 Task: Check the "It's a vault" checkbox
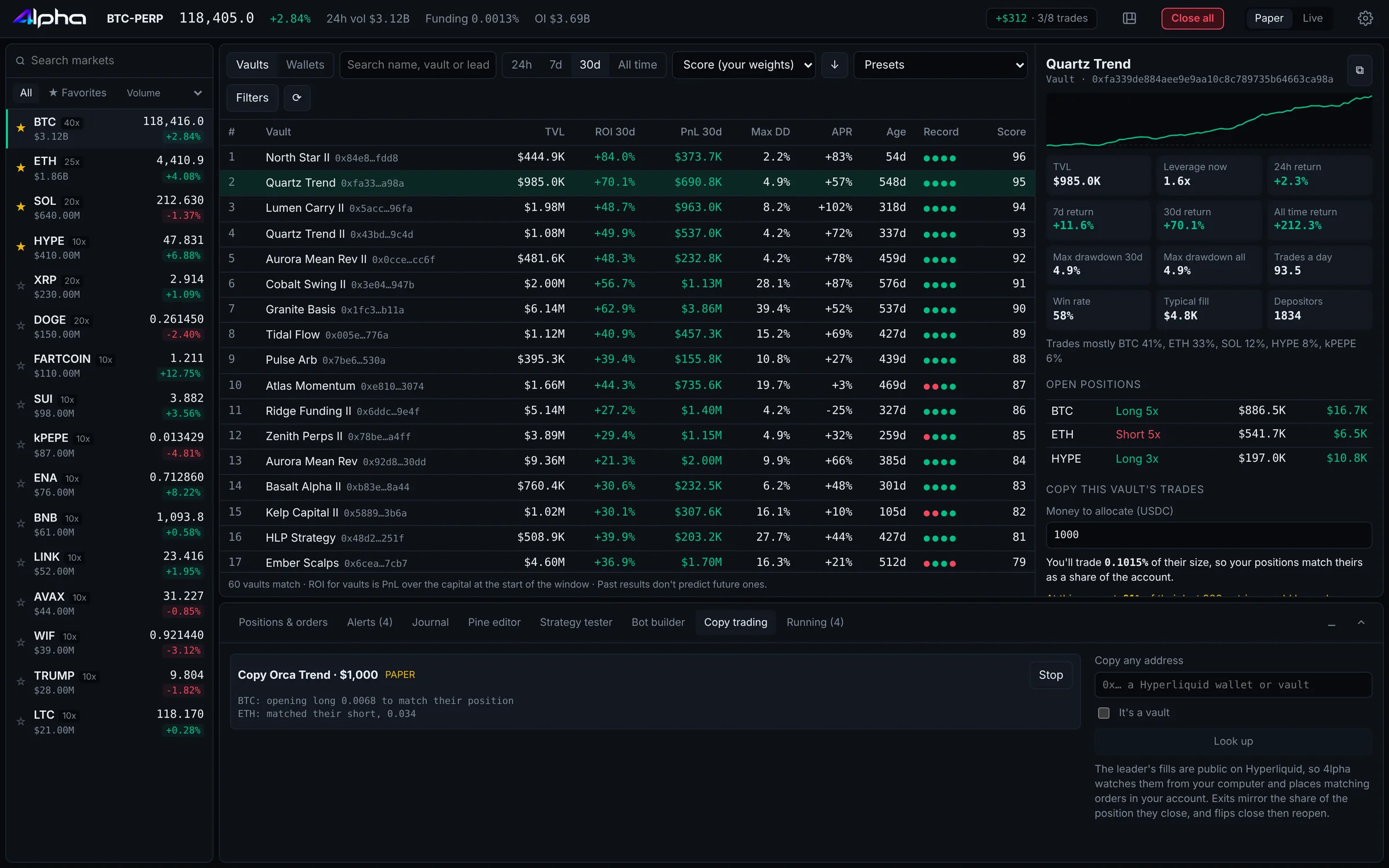[x=1104, y=713]
